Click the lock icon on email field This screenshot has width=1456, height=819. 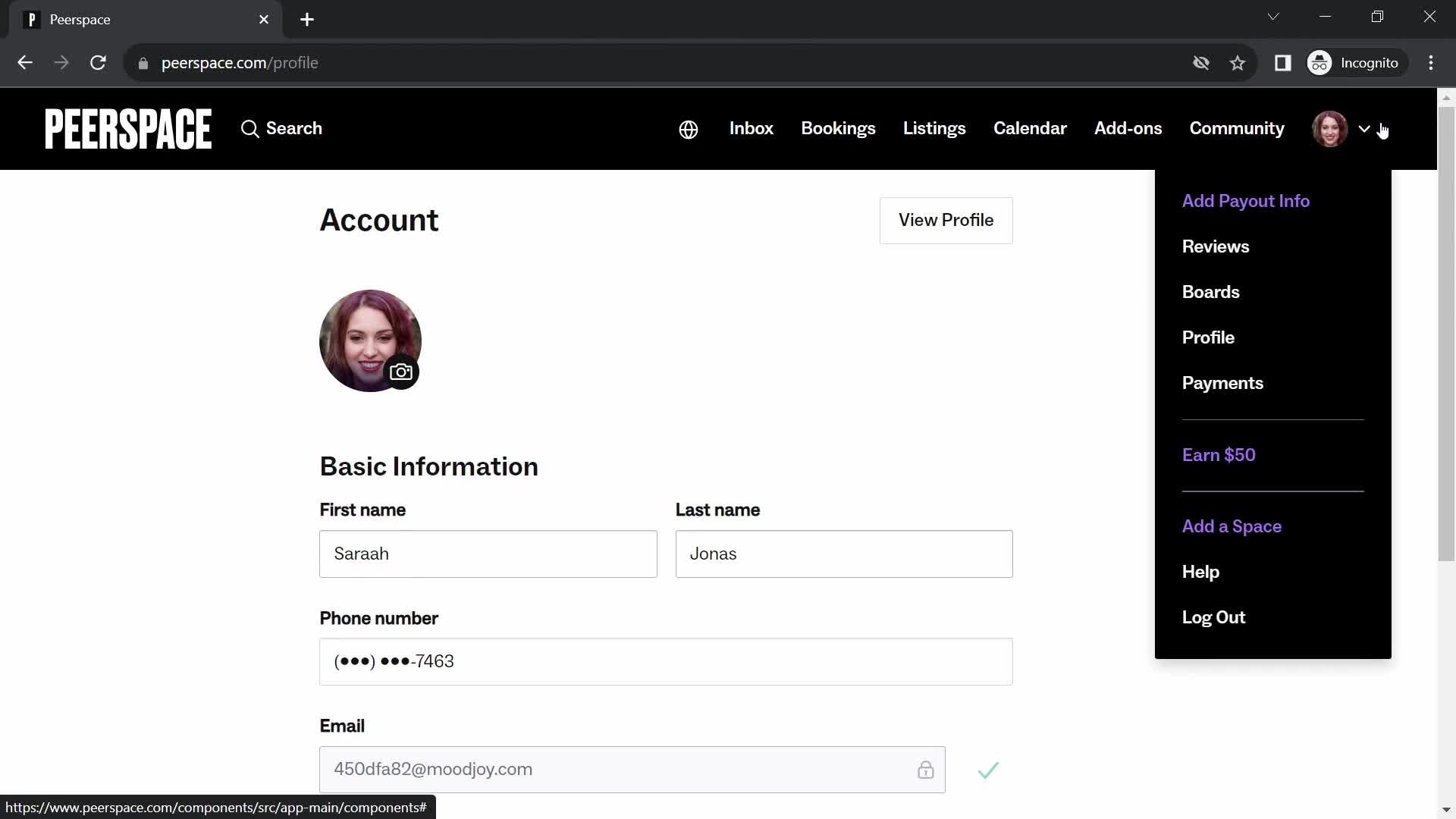[925, 769]
